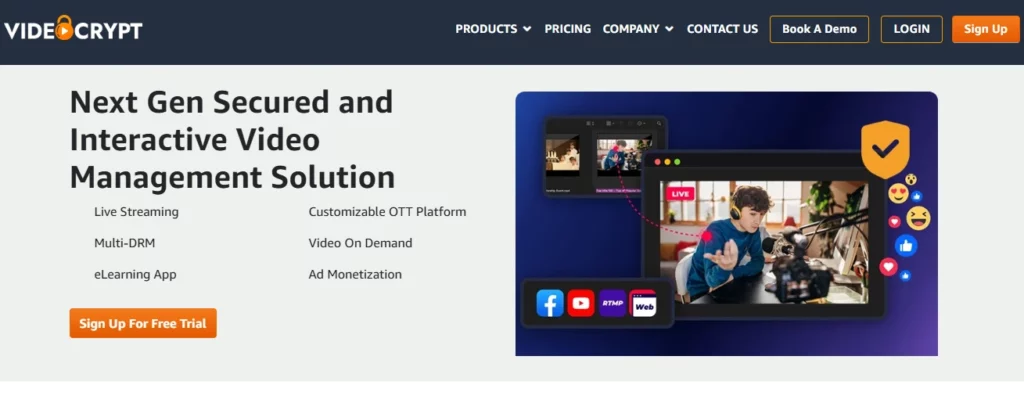
Task: Click the large blue thumbs-up reaction
Action: [x=906, y=246]
